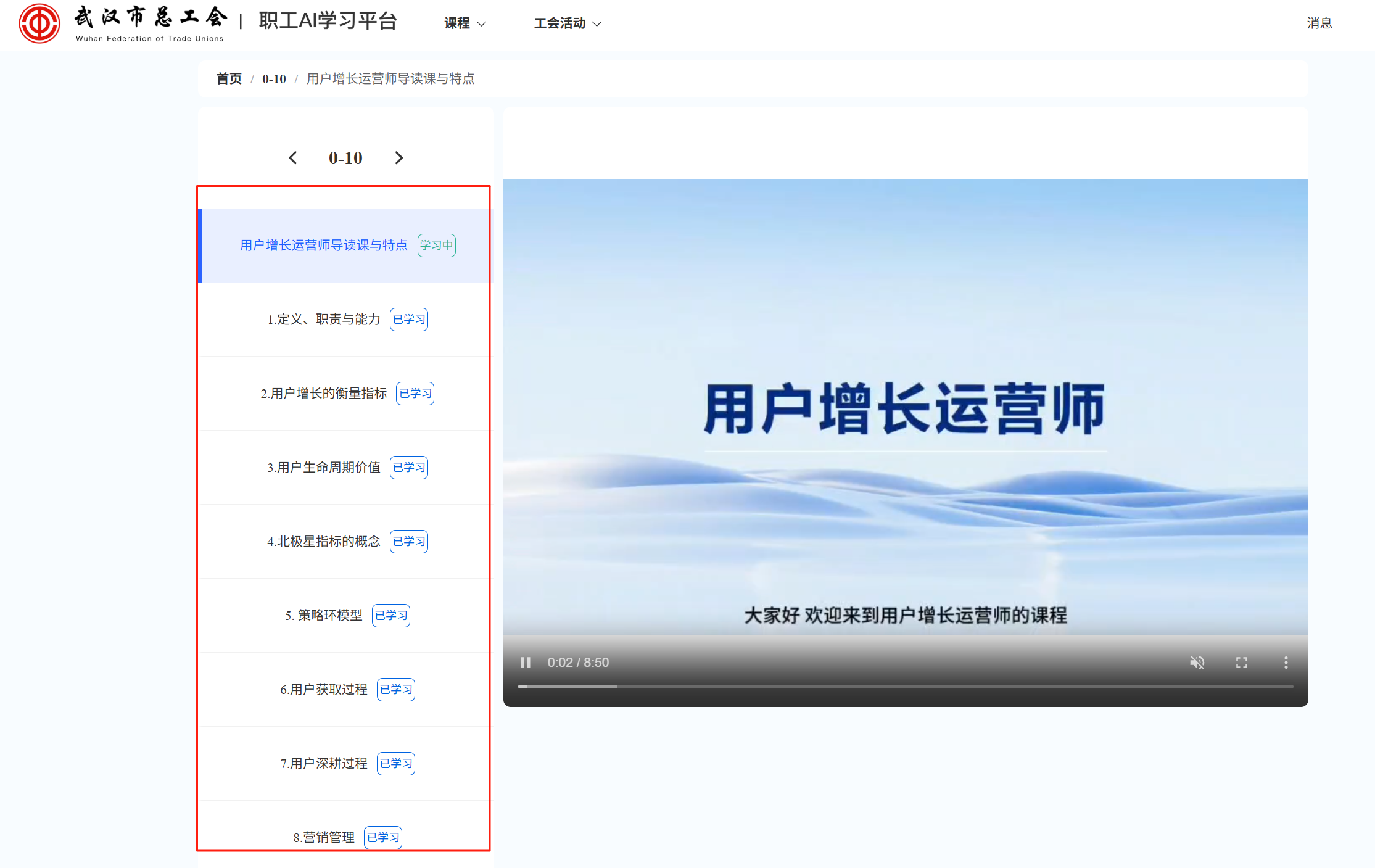Unmute the video sound
The image size is (1375, 868).
1197,663
